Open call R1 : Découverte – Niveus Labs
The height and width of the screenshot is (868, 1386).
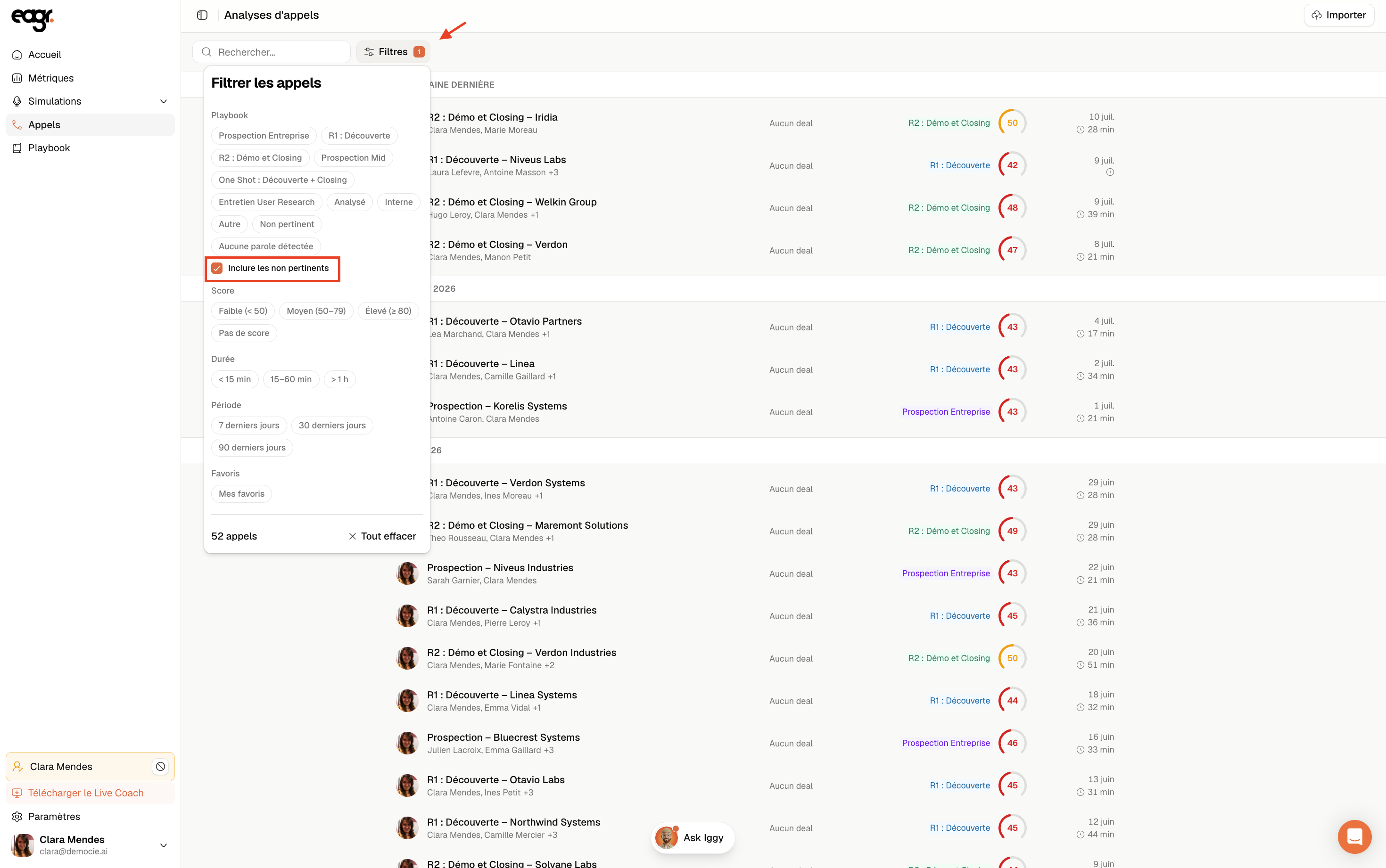[497, 160]
